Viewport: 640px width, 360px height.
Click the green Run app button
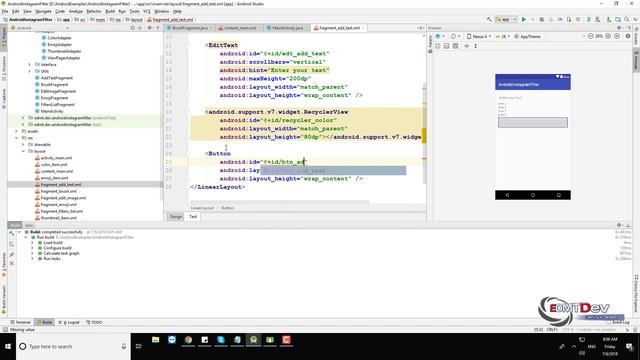click(524, 19)
